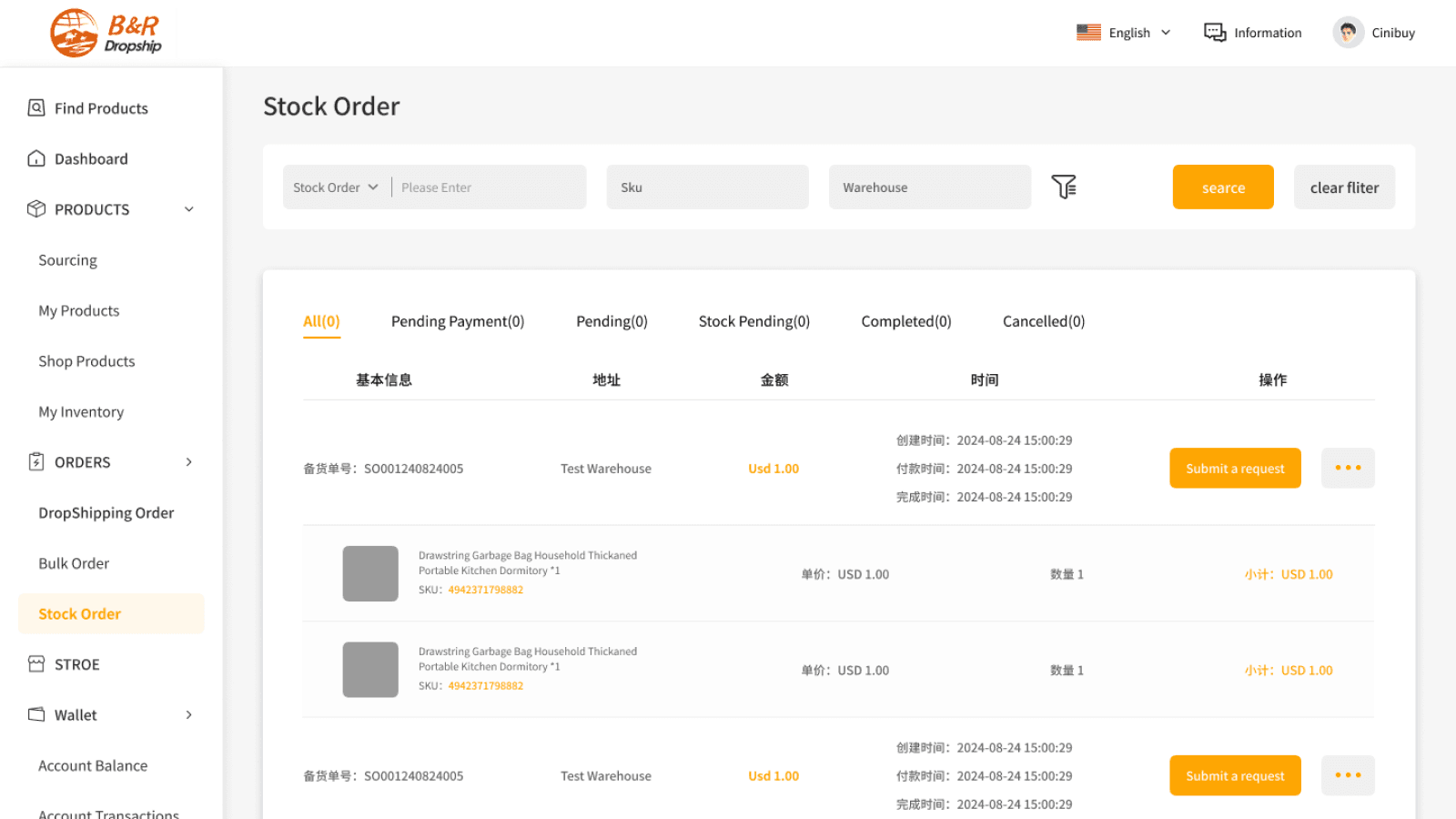Open the Stock Order type dropdown

[335, 187]
